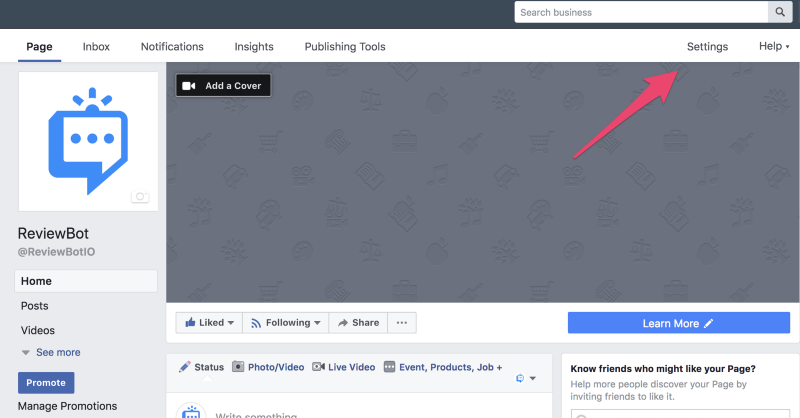This screenshot has width=800, height=418.
Task: Click Add a Cover button
Action: click(x=223, y=86)
